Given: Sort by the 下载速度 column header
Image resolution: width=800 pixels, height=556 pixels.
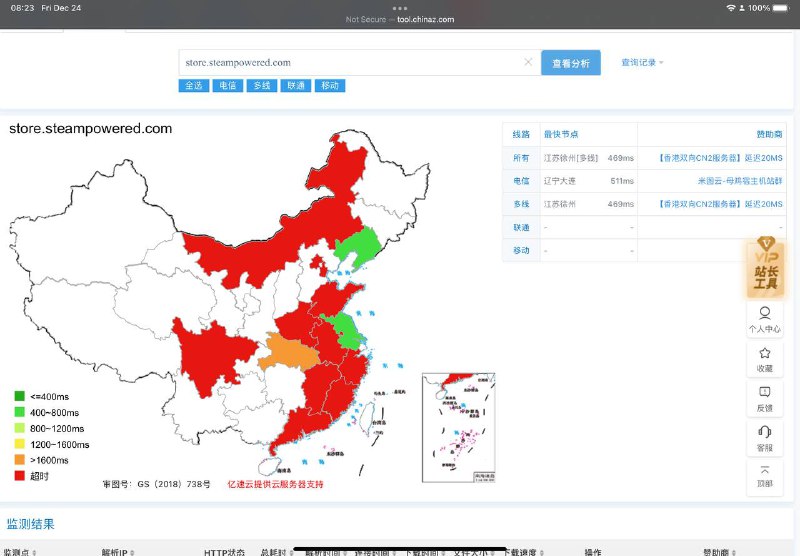Looking at the screenshot, I should 522,552.
